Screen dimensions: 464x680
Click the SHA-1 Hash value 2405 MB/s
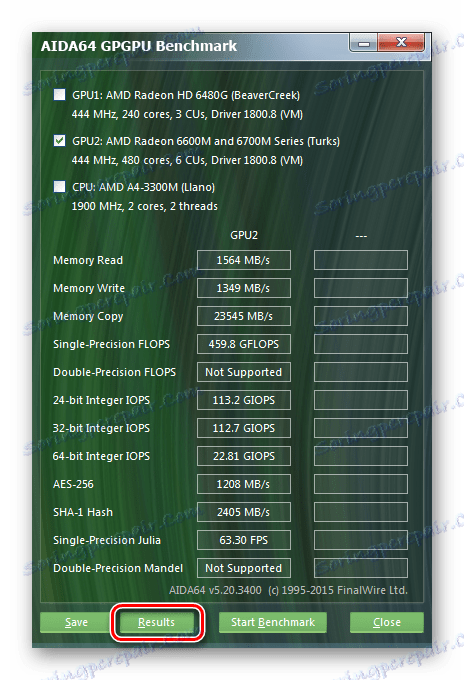pos(244,512)
